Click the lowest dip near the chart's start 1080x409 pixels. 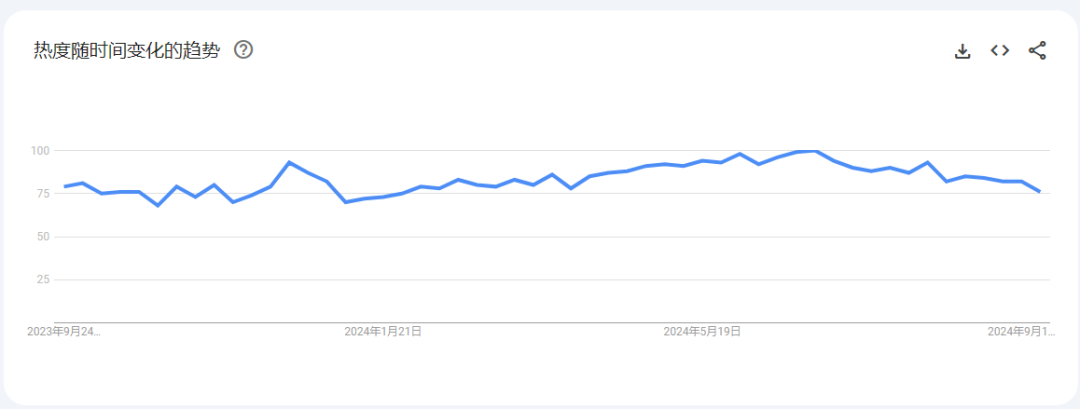point(158,205)
